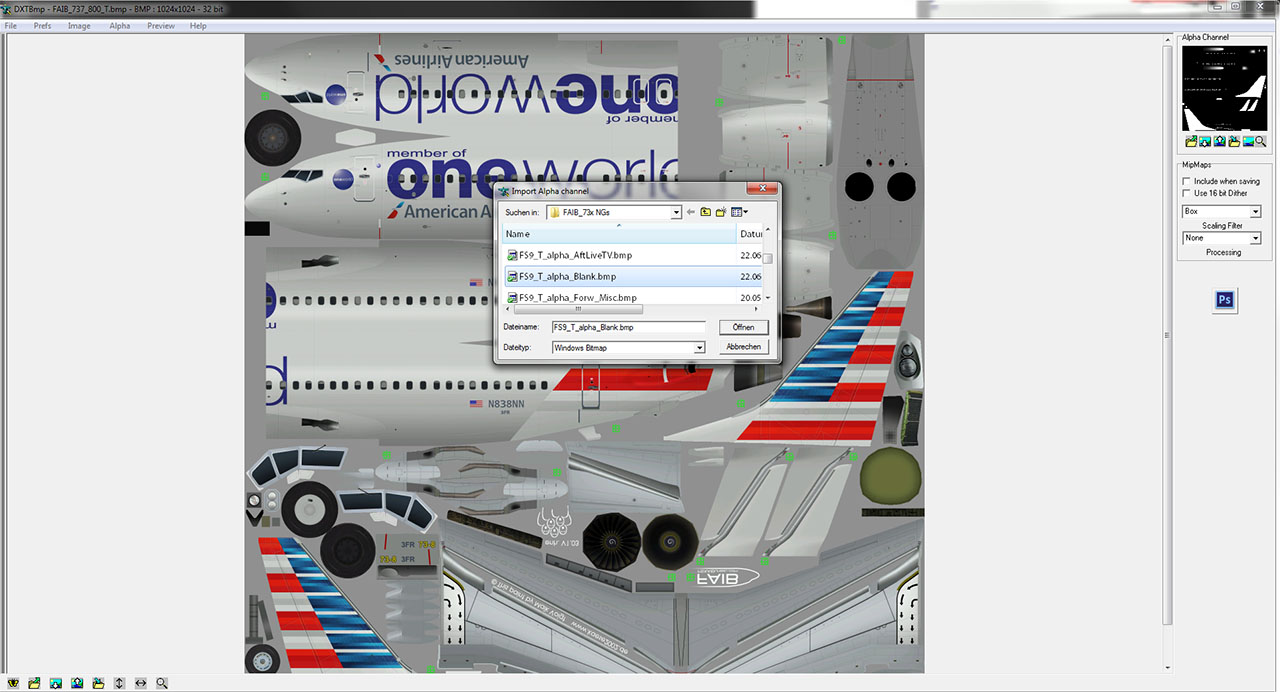Click the Öffnen button
The width and height of the screenshot is (1280, 692).
click(743, 327)
